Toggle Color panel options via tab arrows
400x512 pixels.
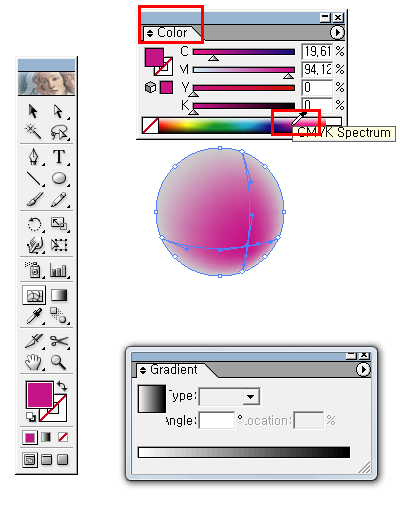(x=150, y=33)
